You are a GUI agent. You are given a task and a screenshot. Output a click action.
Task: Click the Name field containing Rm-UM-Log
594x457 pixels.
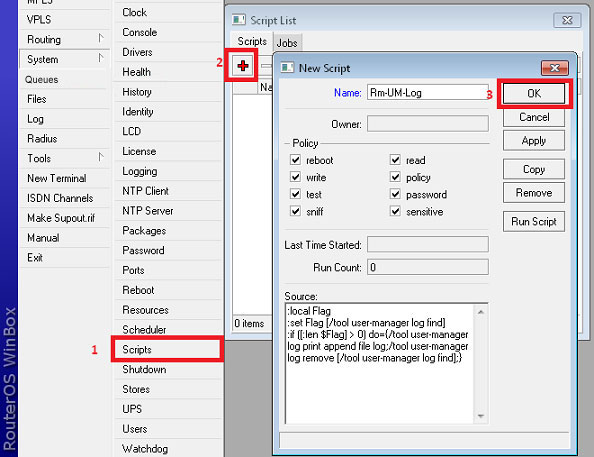[428, 92]
